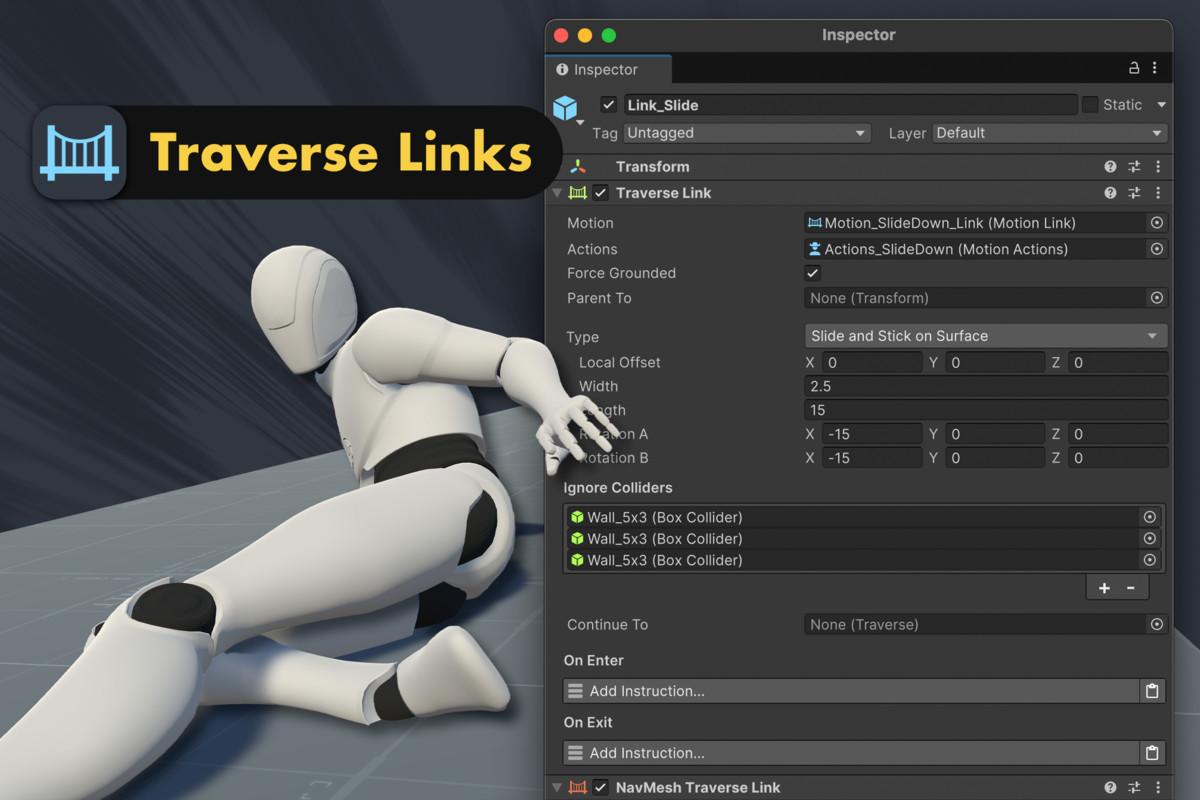Click the help icon on the Traverse Link component
The width and height of the screenshot is (1200, 800).
pyautogui.click(x=1110, y=192)
